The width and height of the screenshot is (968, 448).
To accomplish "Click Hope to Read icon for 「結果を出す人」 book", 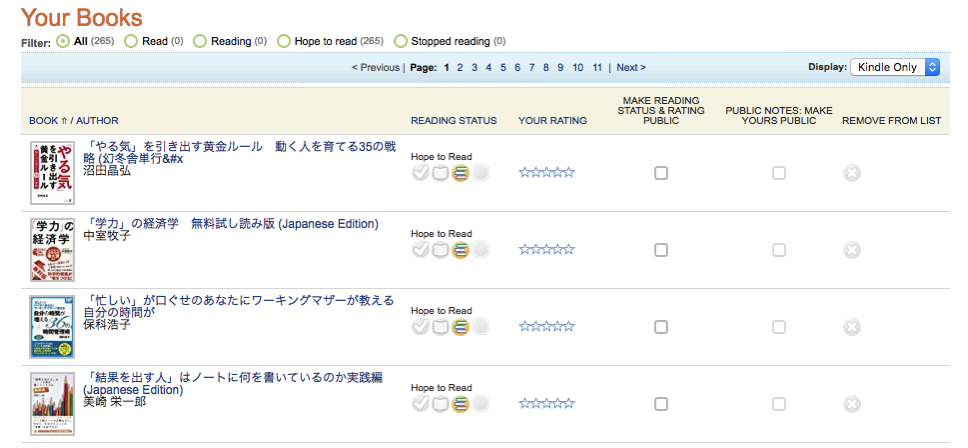I will click(x=461, y=404).
